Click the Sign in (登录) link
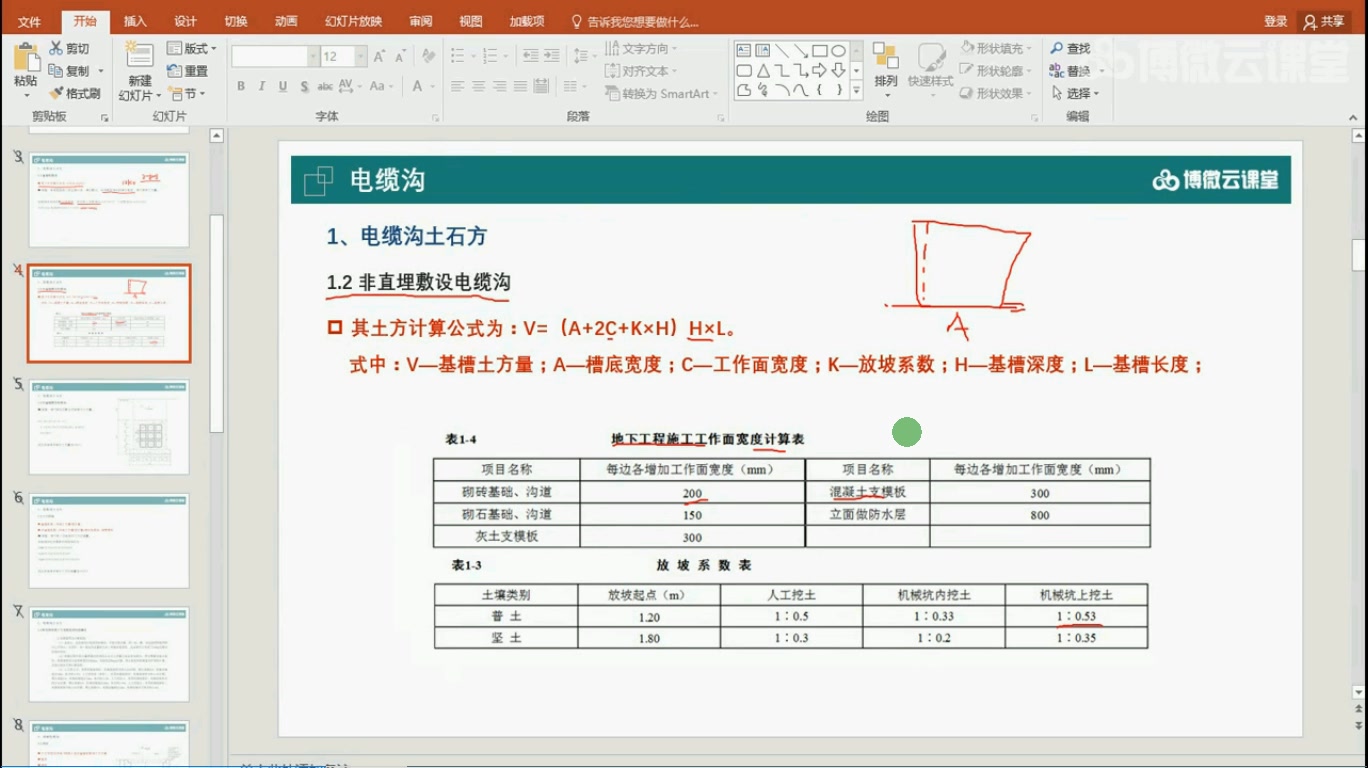 point(1275,21)
